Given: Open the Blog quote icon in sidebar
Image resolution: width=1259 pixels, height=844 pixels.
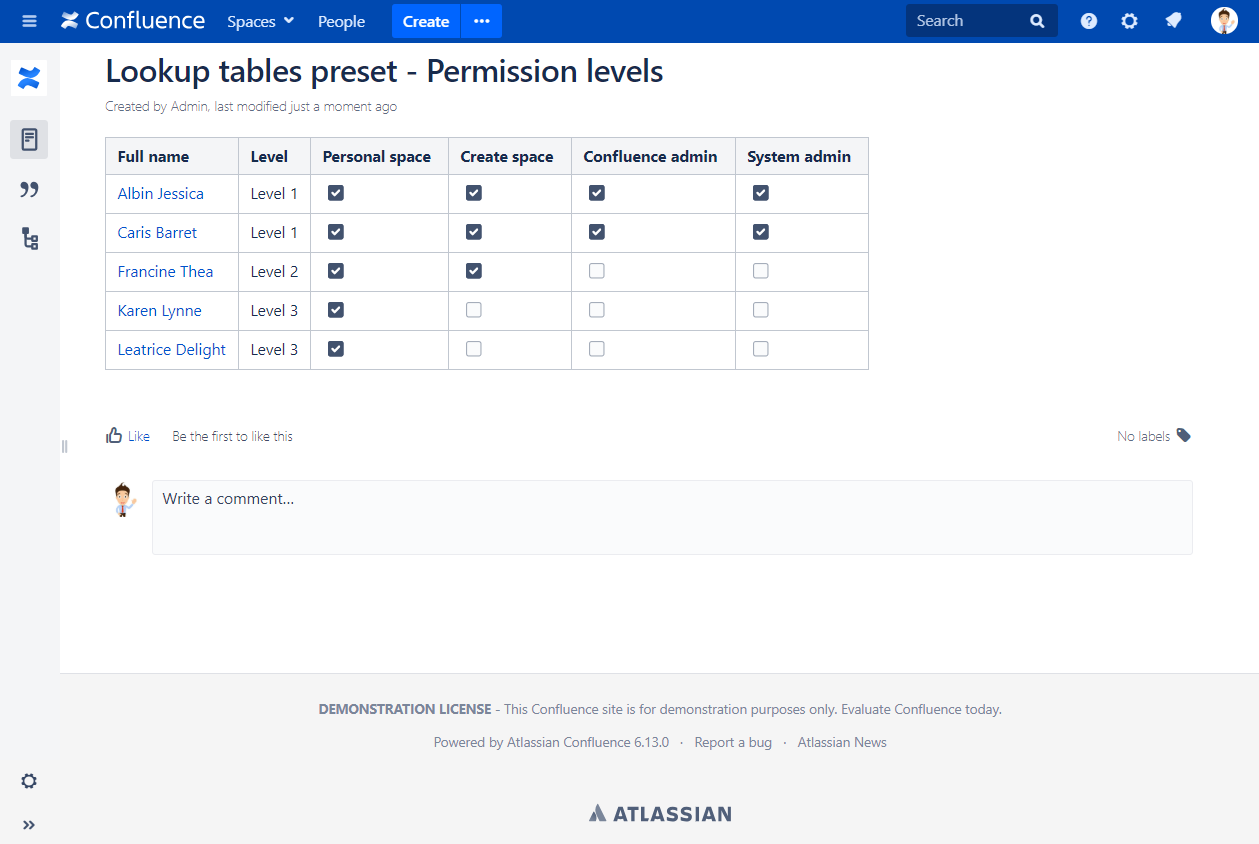Looking at the screenshot, I should tap(29, 189).
